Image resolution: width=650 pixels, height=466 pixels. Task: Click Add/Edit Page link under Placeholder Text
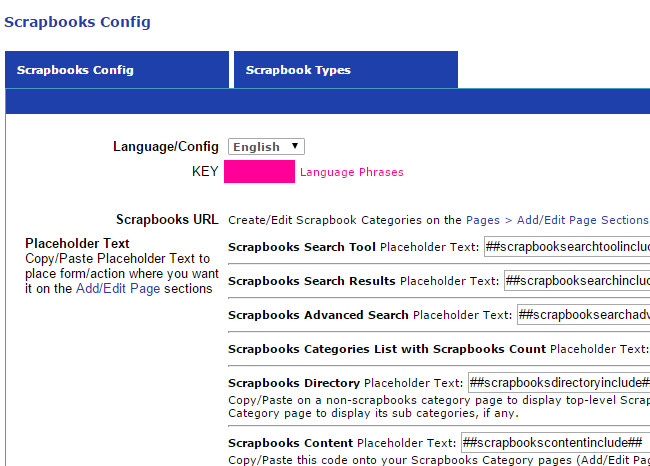[116, 288]
